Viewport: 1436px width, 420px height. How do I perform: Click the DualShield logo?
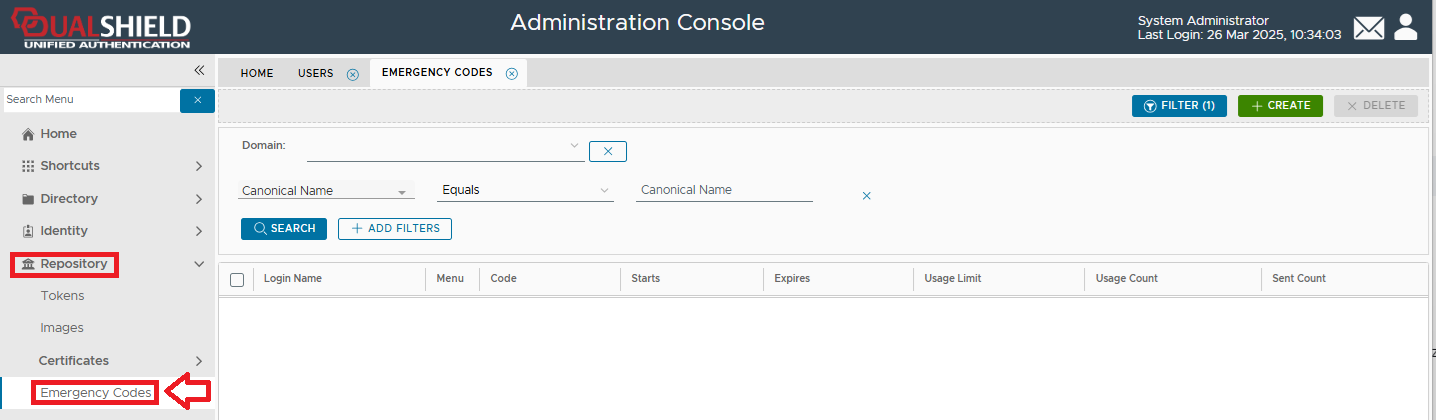tap(100, 27)
